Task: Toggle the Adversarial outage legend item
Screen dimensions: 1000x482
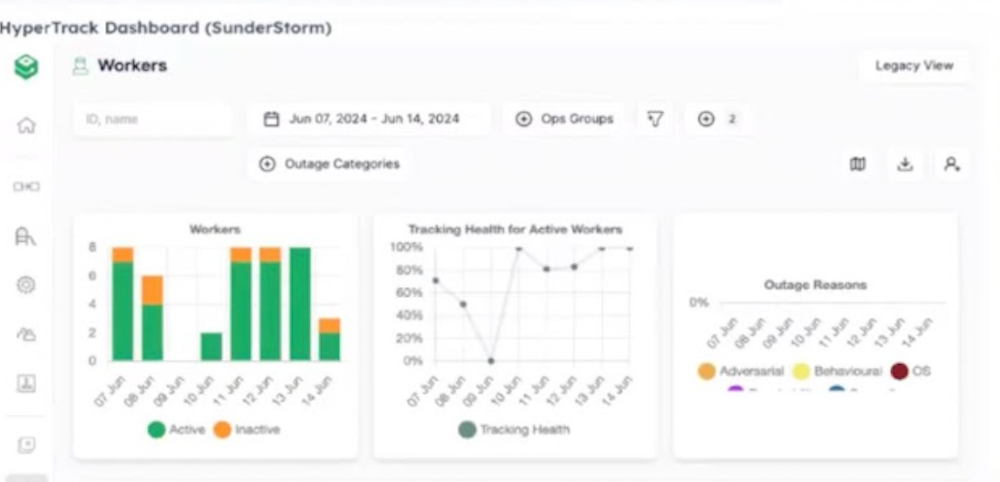Action: pos(741,371)
